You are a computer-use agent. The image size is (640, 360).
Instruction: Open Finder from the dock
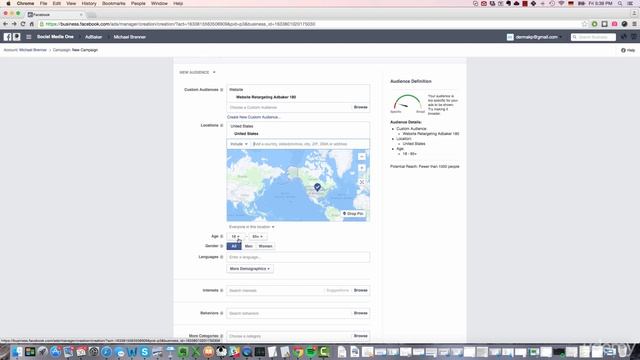click(17, 351)
